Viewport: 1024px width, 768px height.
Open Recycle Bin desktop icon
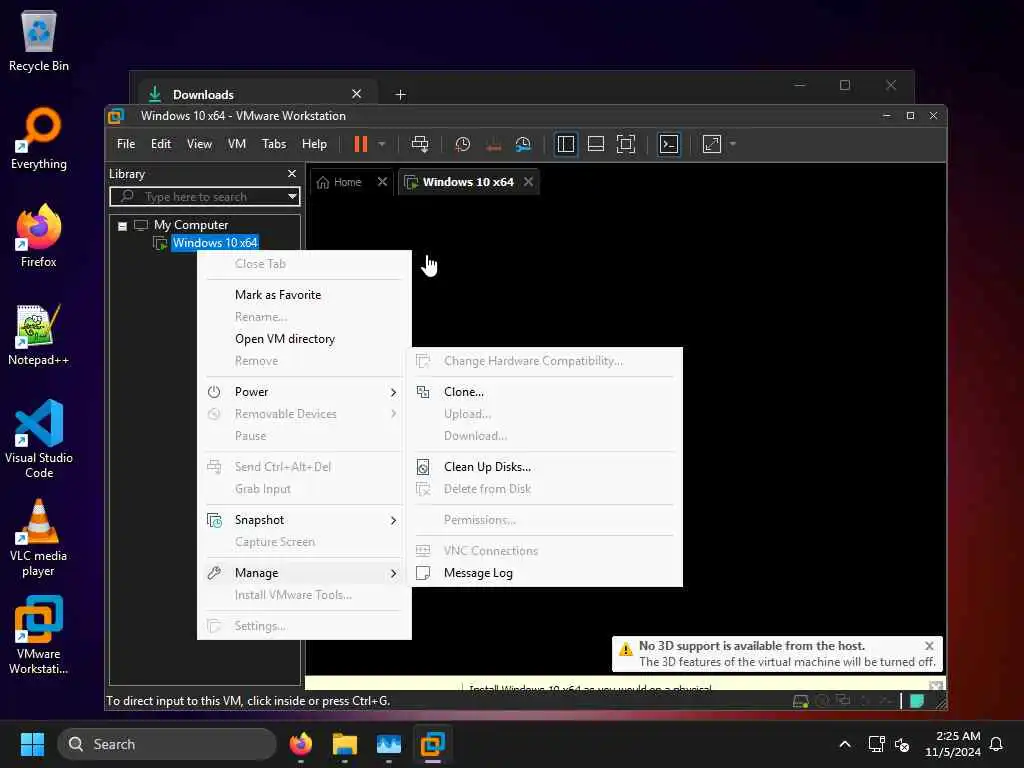(x=39, y=40)
